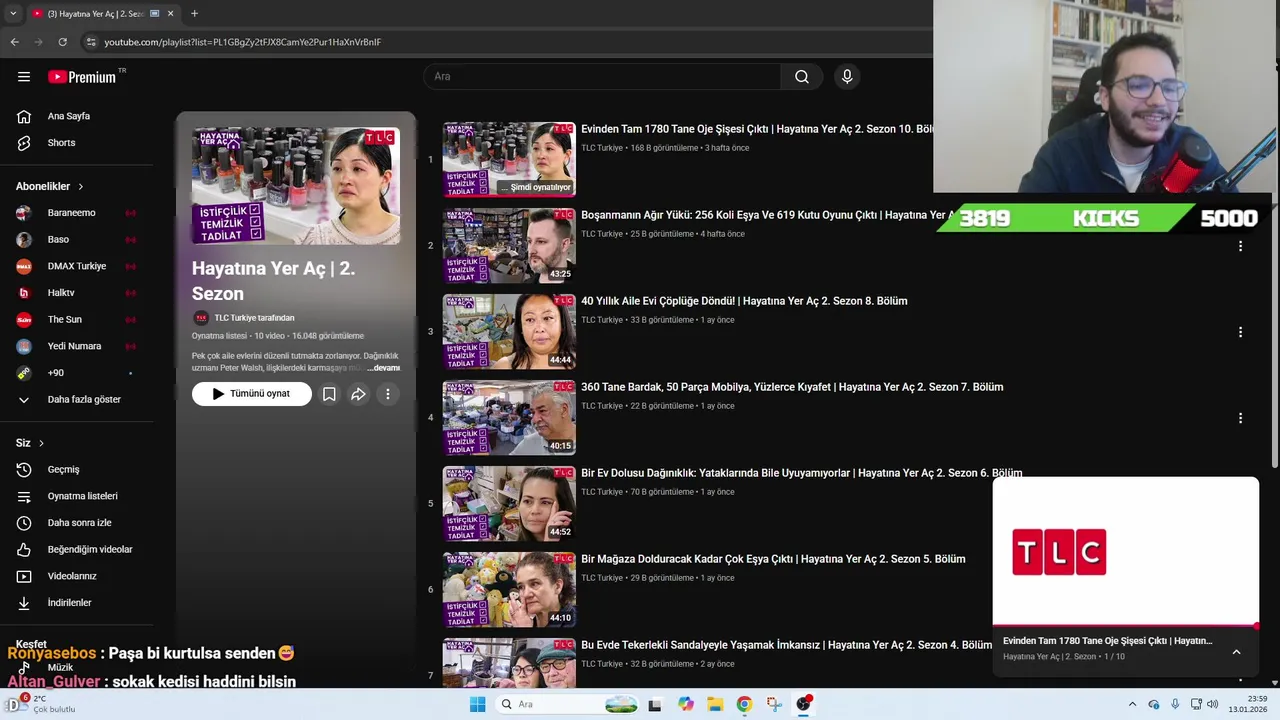Open options menu for Boşanmanın Ağır Yükü video
The height and width of the screenshot is (720, 1280).
(x=1240, y=246)
